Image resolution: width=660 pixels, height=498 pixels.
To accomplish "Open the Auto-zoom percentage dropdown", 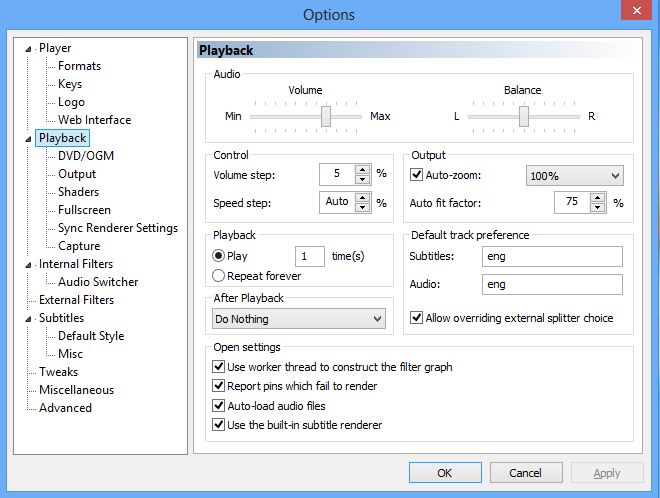I will point(574,175).
